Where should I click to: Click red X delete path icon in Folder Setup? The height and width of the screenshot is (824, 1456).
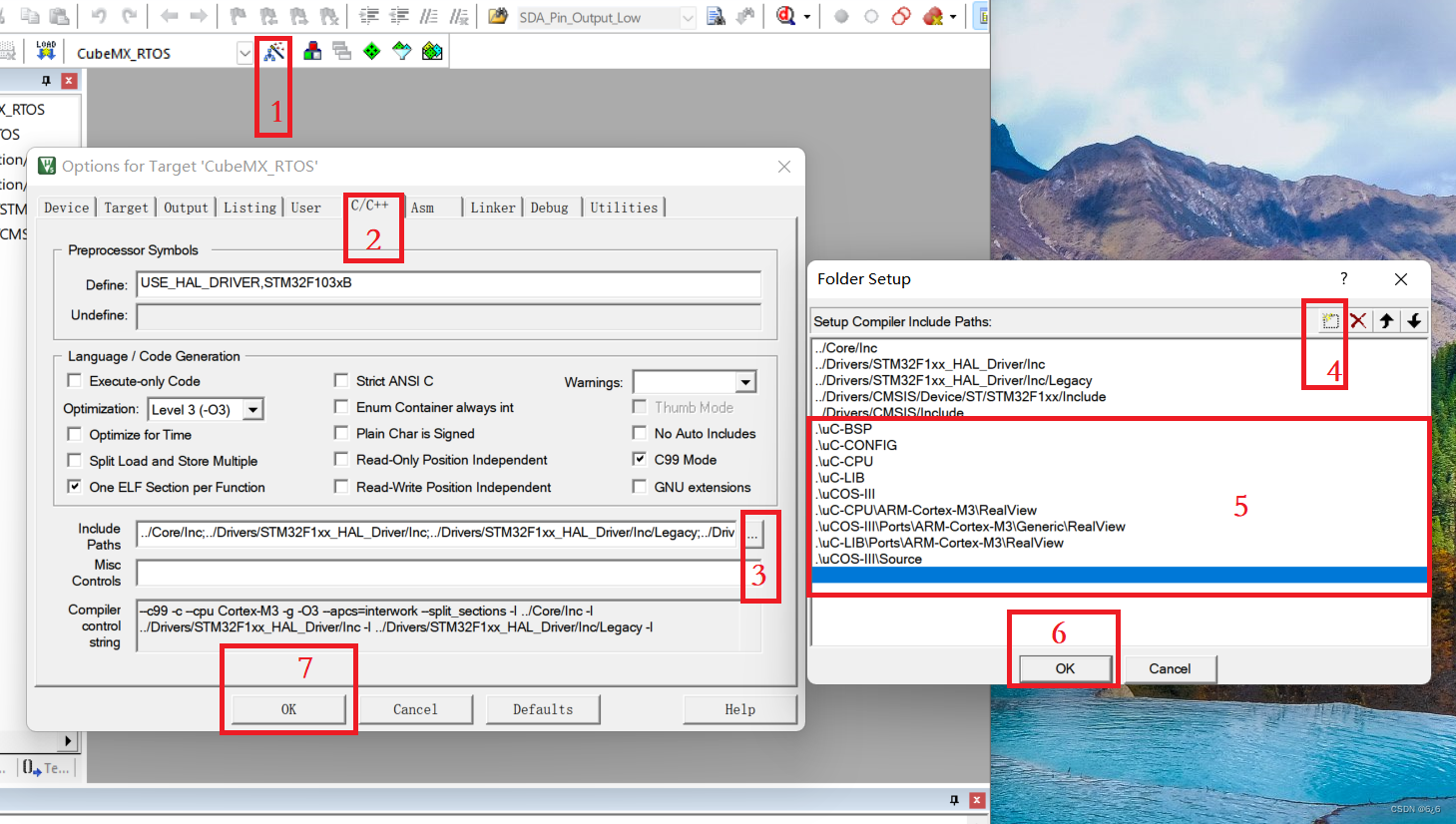coord(1358,321)
